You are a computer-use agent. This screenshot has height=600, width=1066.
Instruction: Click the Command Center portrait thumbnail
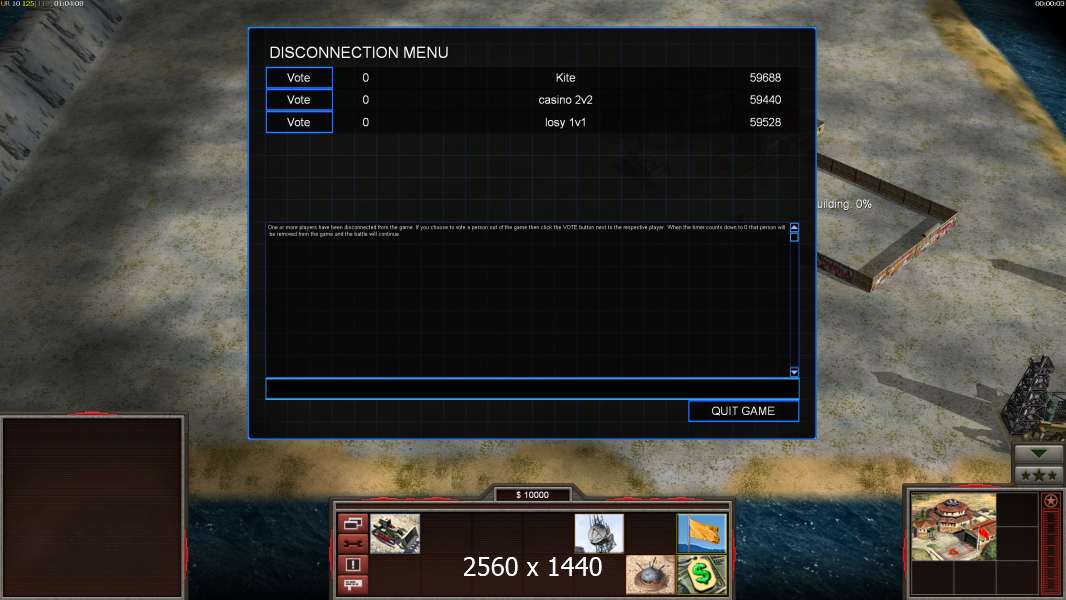point(953,527)
